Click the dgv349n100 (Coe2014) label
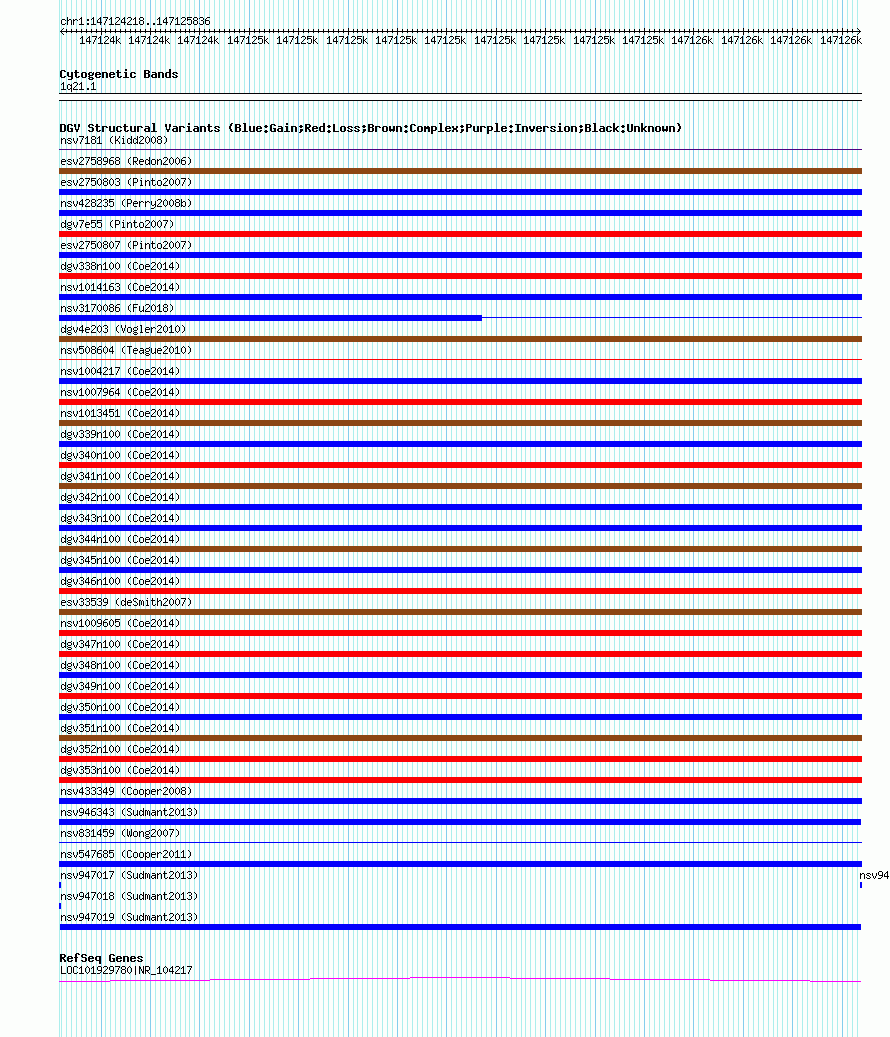The height and width of the screenshot is (1037, 890). pos(120,686)
